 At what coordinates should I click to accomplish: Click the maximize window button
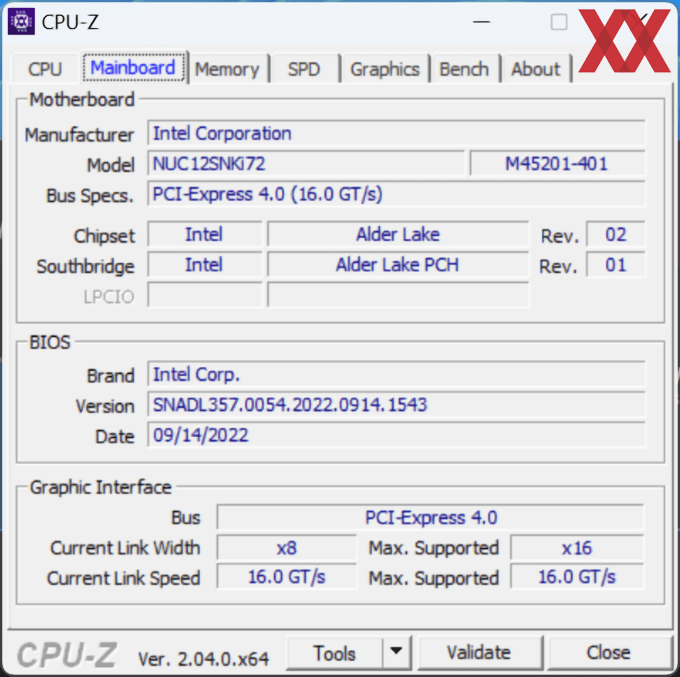(x=559, y=21)
